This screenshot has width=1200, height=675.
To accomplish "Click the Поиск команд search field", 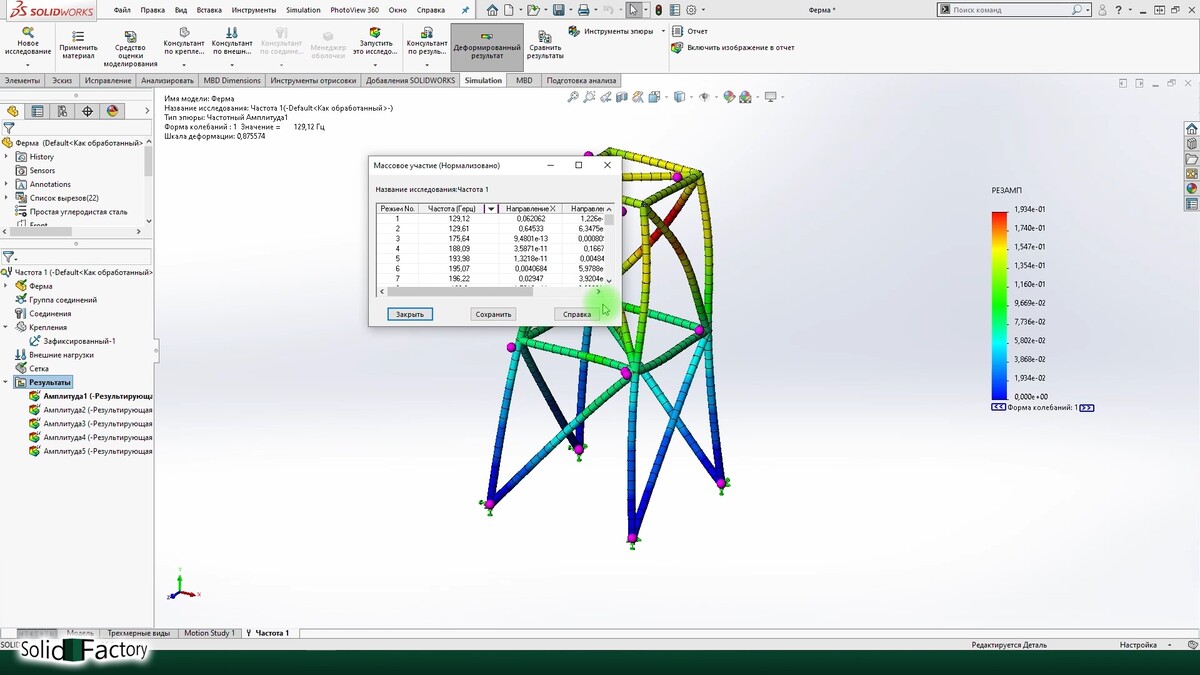I will (x=1010, y=10).
